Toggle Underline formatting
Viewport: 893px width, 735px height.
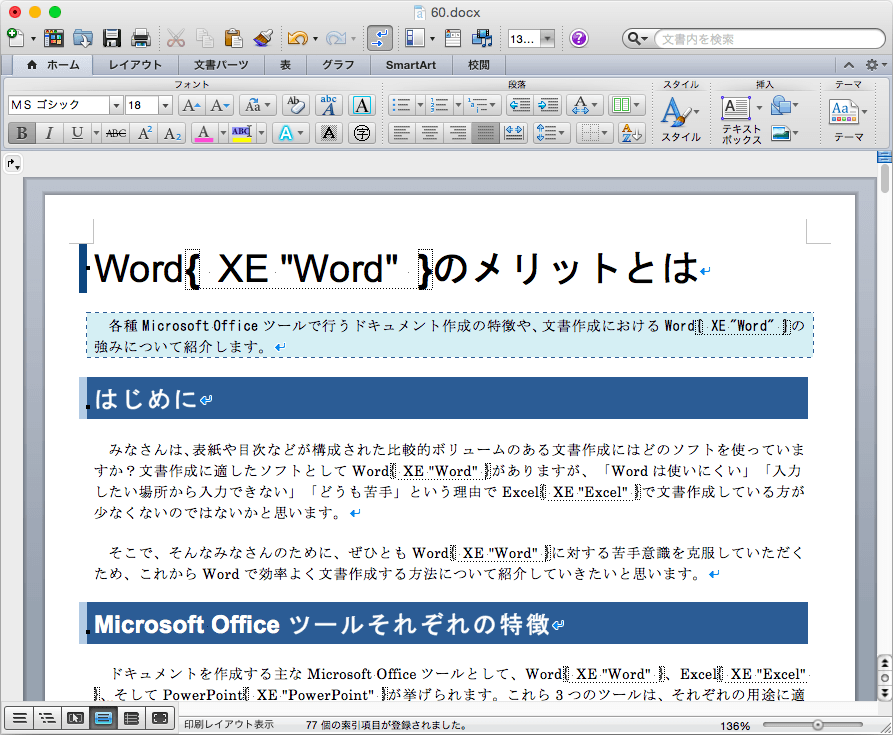click(77, 133)
